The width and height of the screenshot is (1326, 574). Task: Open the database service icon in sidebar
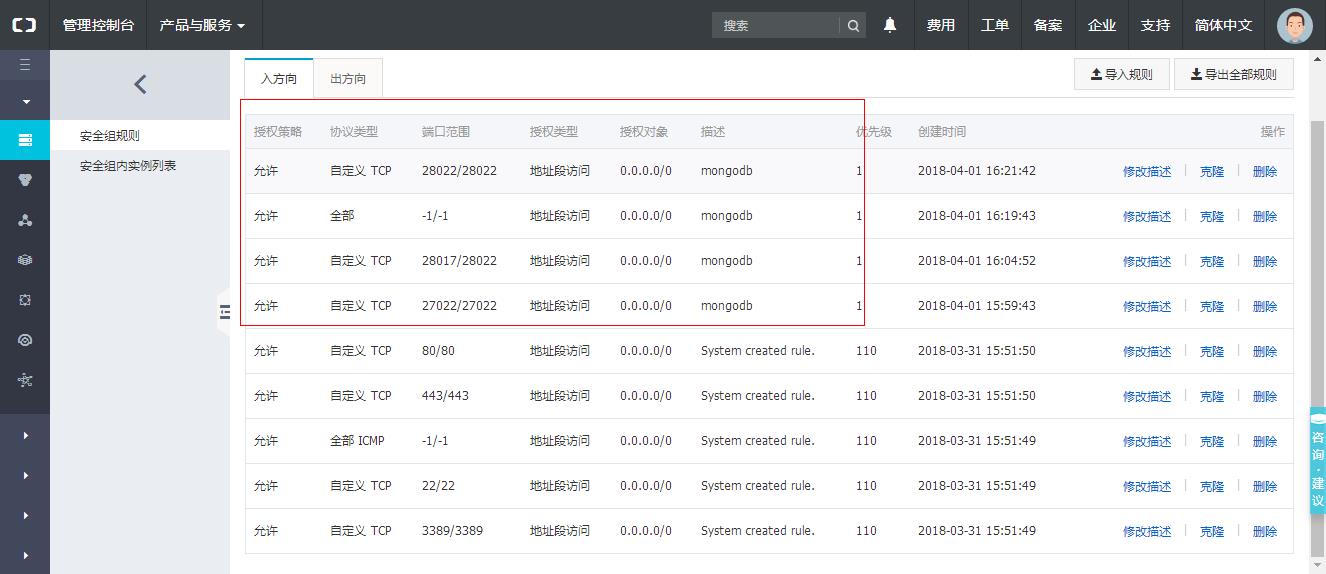pos(25,180)
